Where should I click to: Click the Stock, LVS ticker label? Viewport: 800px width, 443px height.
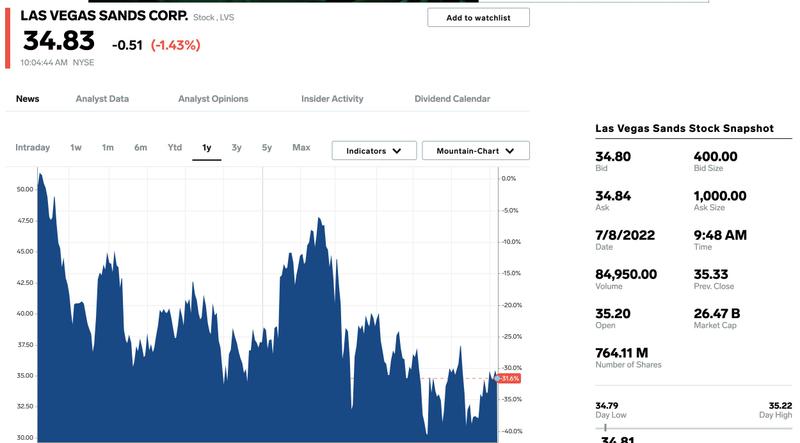coord(214,17)
